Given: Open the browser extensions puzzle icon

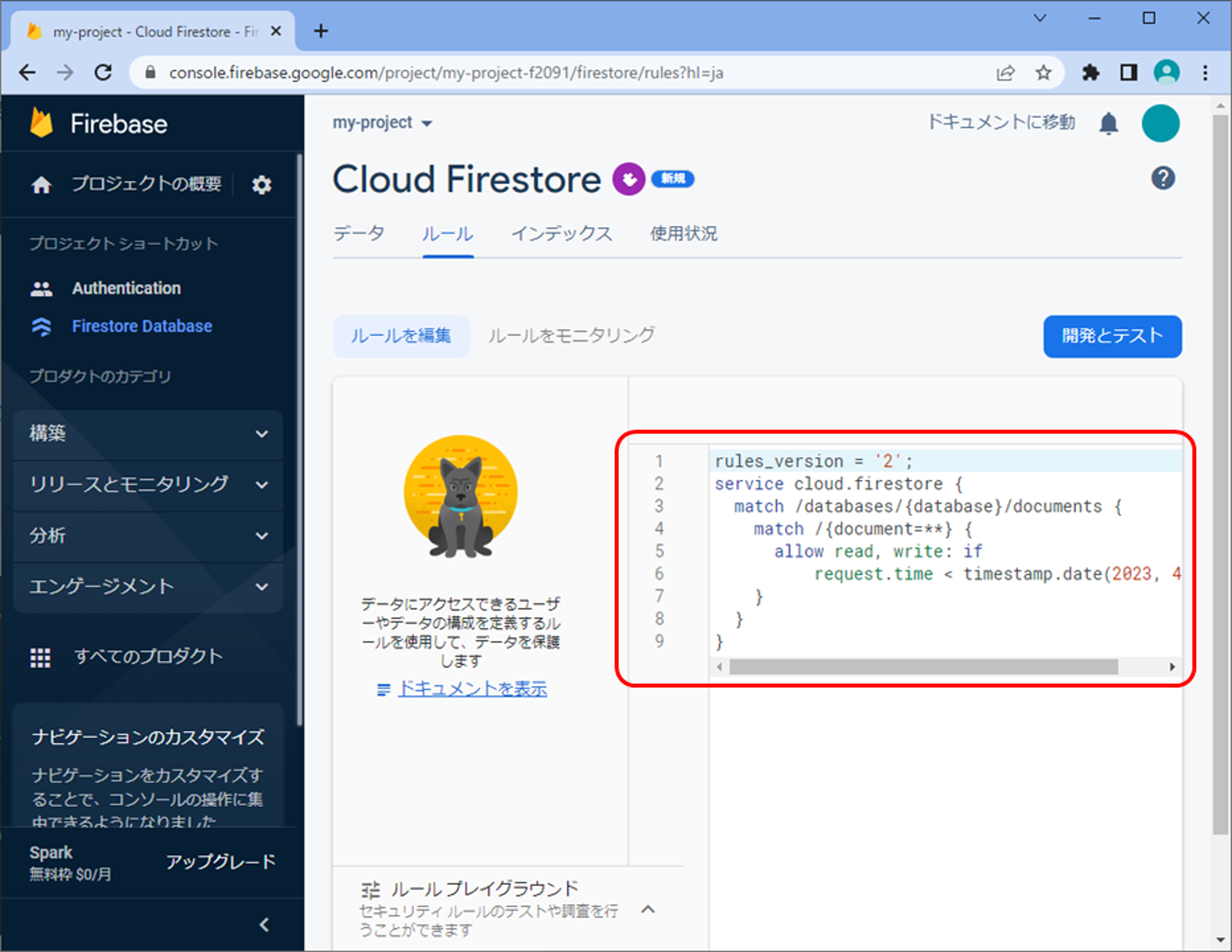Looking at the screenshot, I should [1090, 73].
